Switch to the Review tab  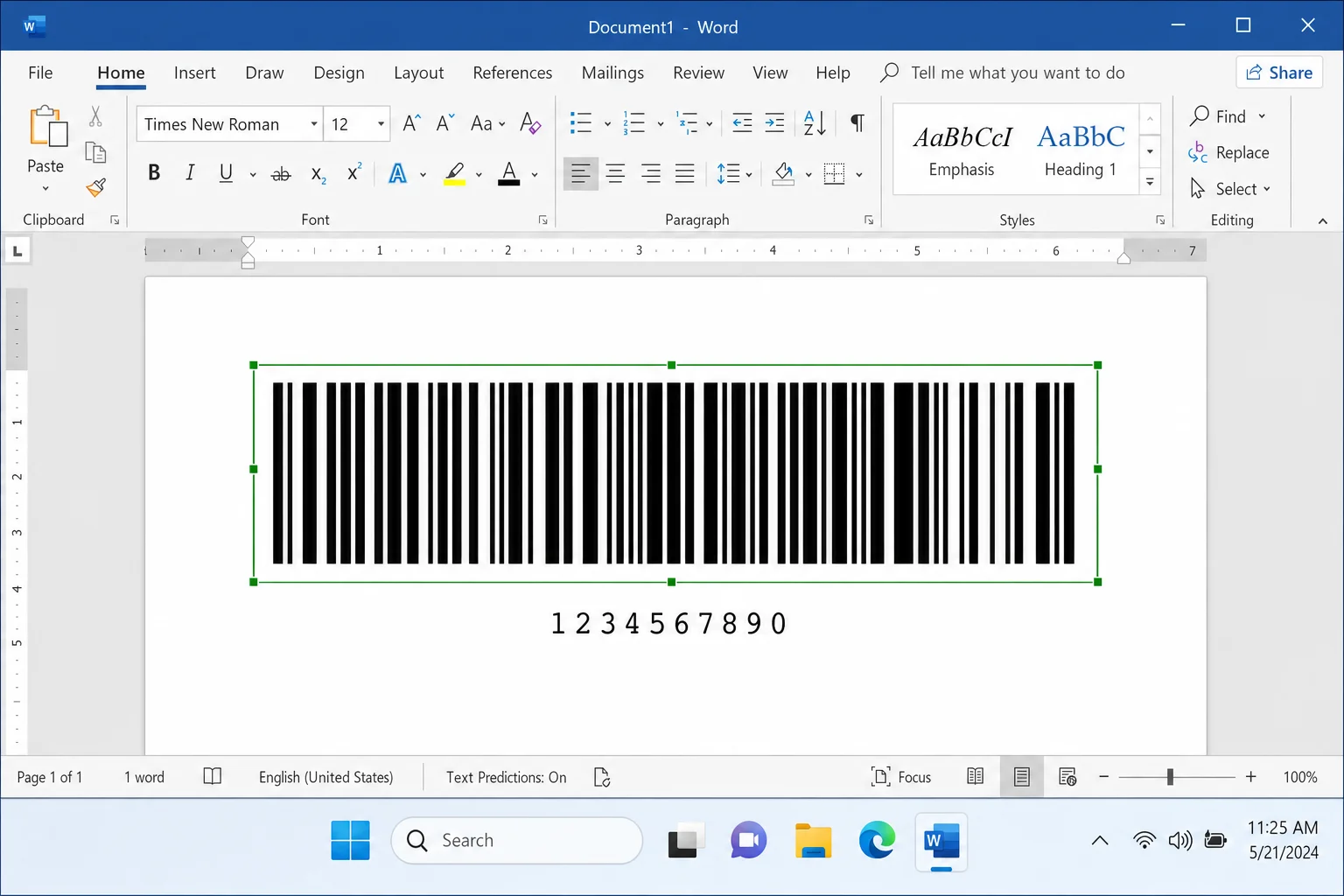(x=698, y=73)
